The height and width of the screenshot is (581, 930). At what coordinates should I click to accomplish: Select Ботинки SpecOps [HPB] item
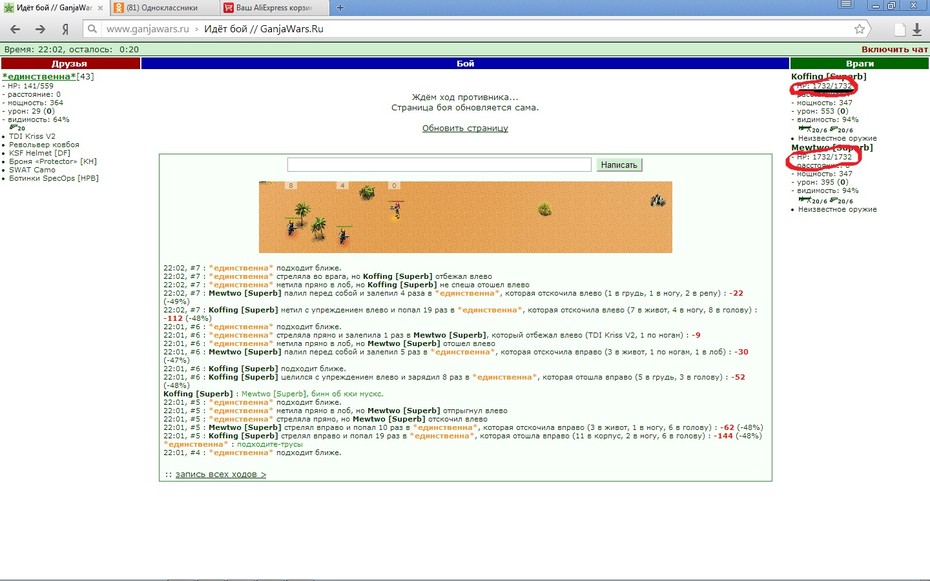(53, 178)
